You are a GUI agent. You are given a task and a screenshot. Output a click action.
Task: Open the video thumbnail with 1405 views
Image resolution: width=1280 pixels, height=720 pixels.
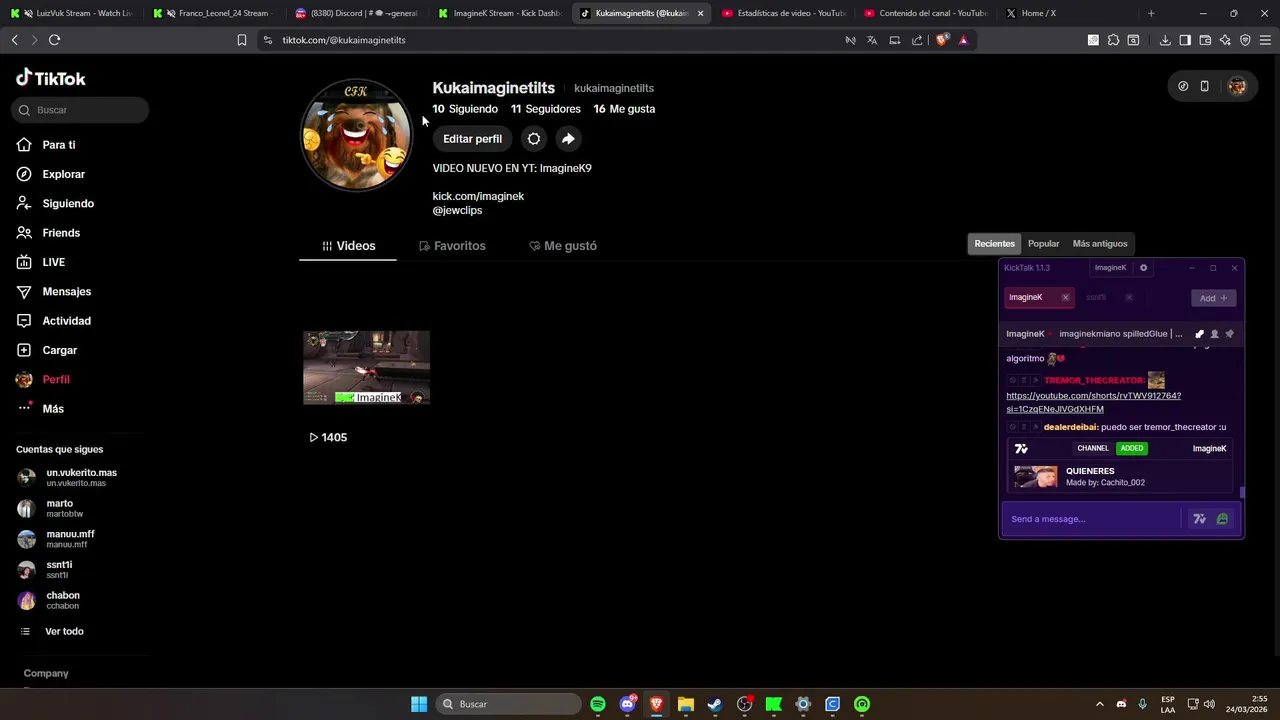tap(366, 368)
